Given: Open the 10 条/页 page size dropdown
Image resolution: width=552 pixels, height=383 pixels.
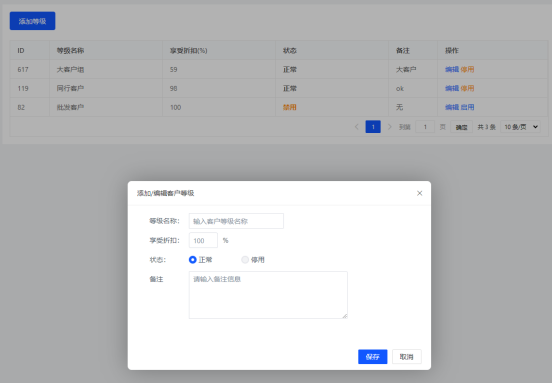Looking at the screenshot, I should point(521,127).
